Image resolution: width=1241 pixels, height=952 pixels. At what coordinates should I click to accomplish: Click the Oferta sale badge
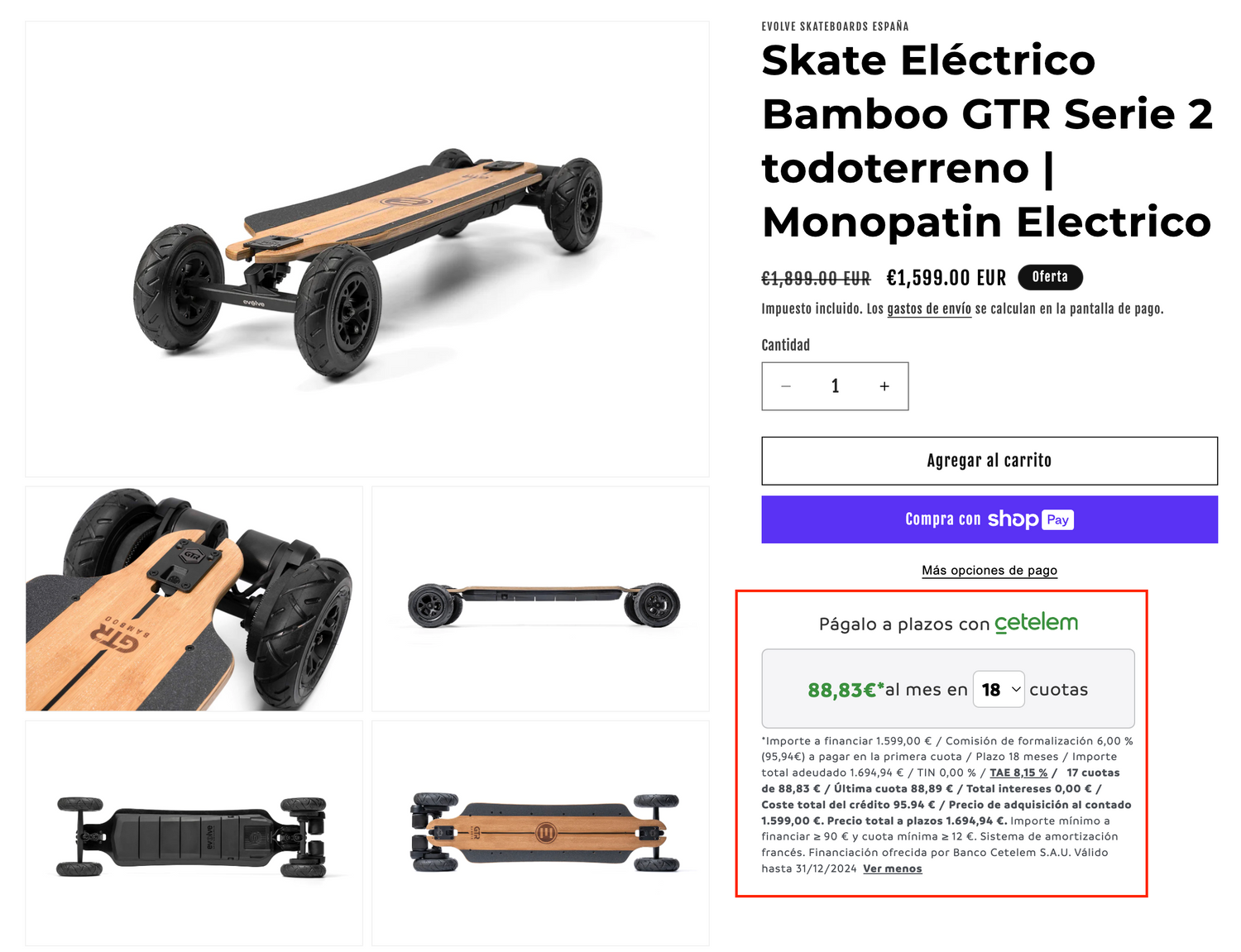tap(1050, 277)
